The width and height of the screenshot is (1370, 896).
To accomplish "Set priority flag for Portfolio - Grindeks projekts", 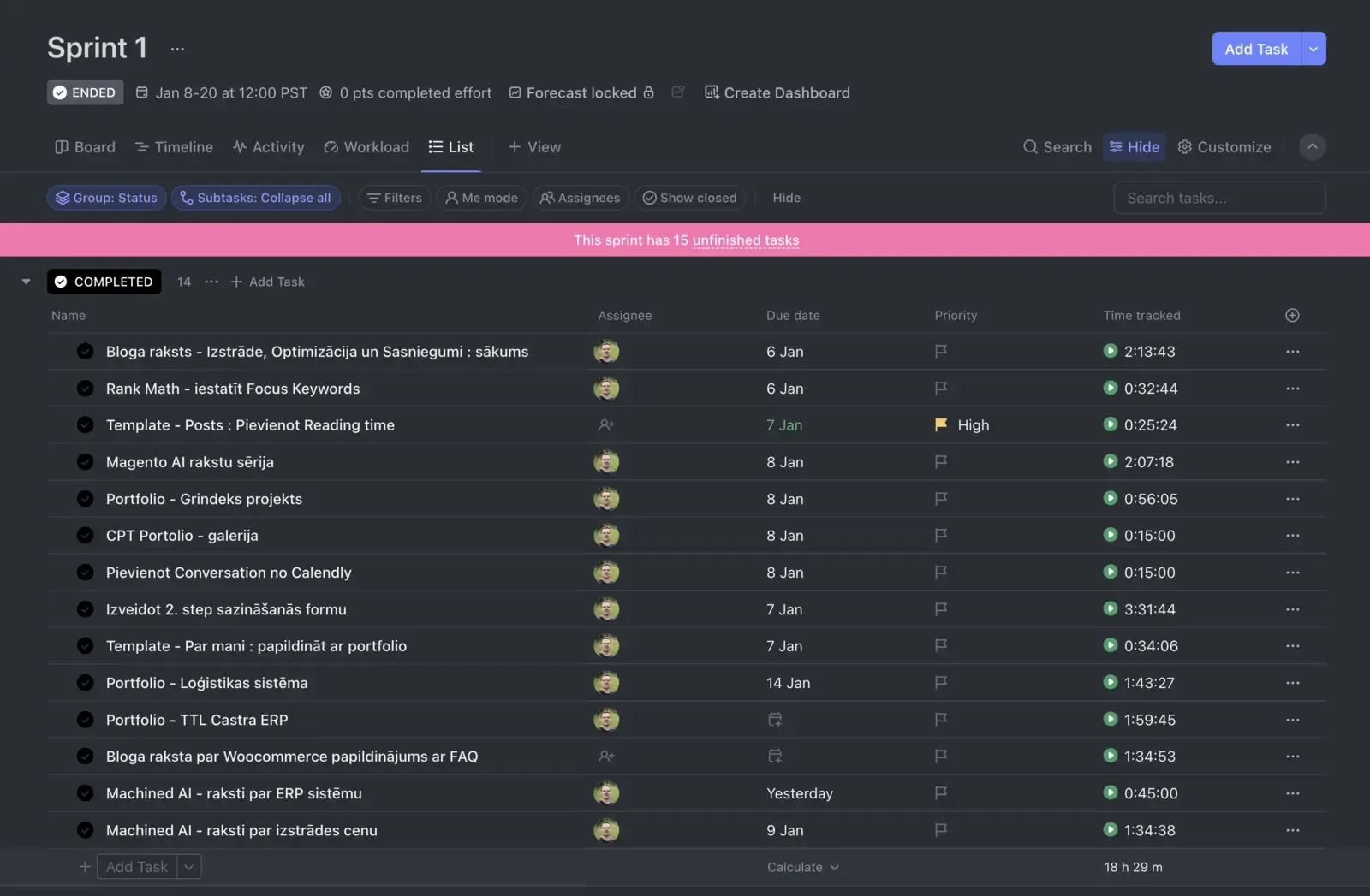I will pyautogui.click(x=941, y=498).
